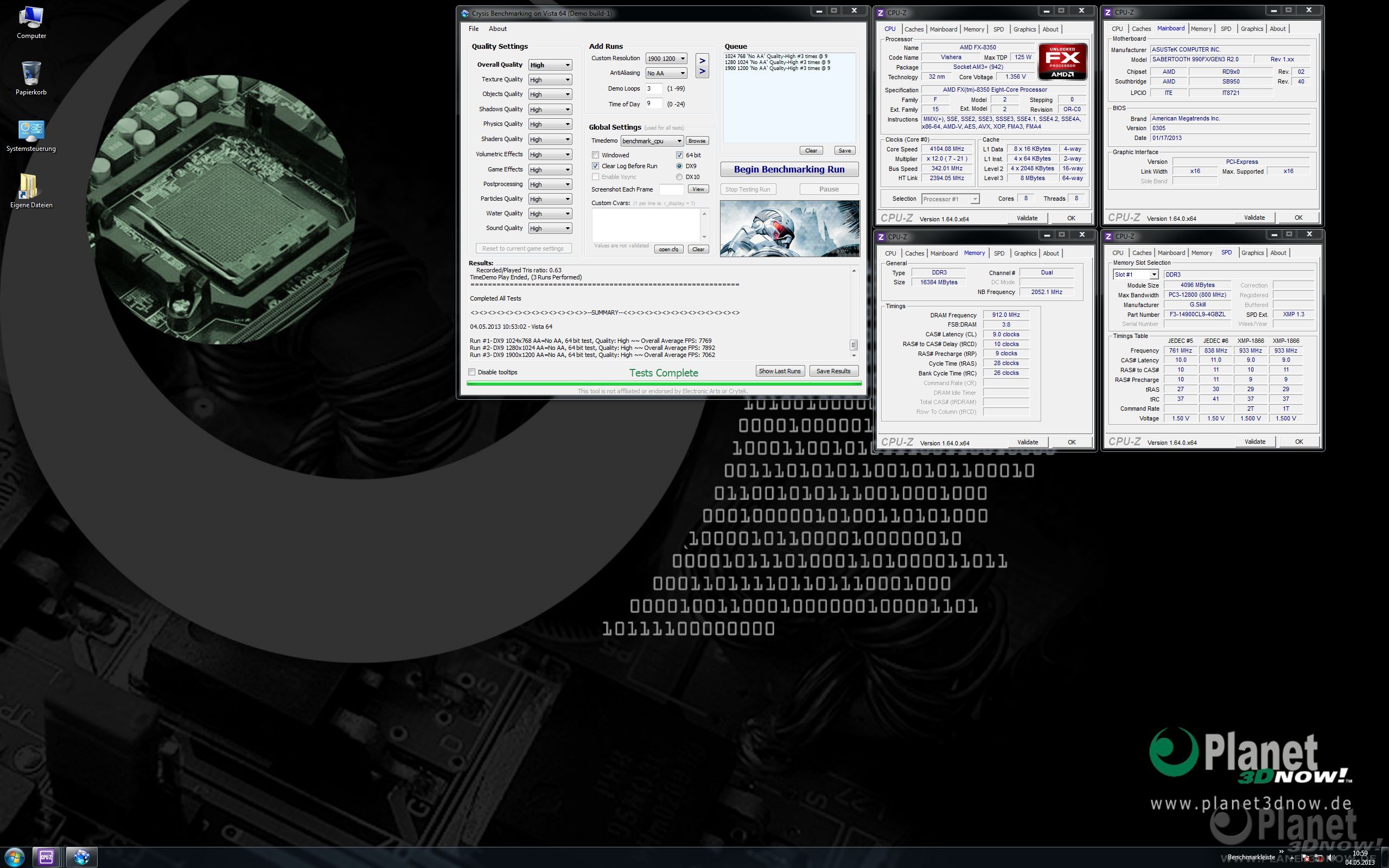This screenshot has height=868, width=1389.
Task: Click the Demo Loops input field
Action: [653, 88]
